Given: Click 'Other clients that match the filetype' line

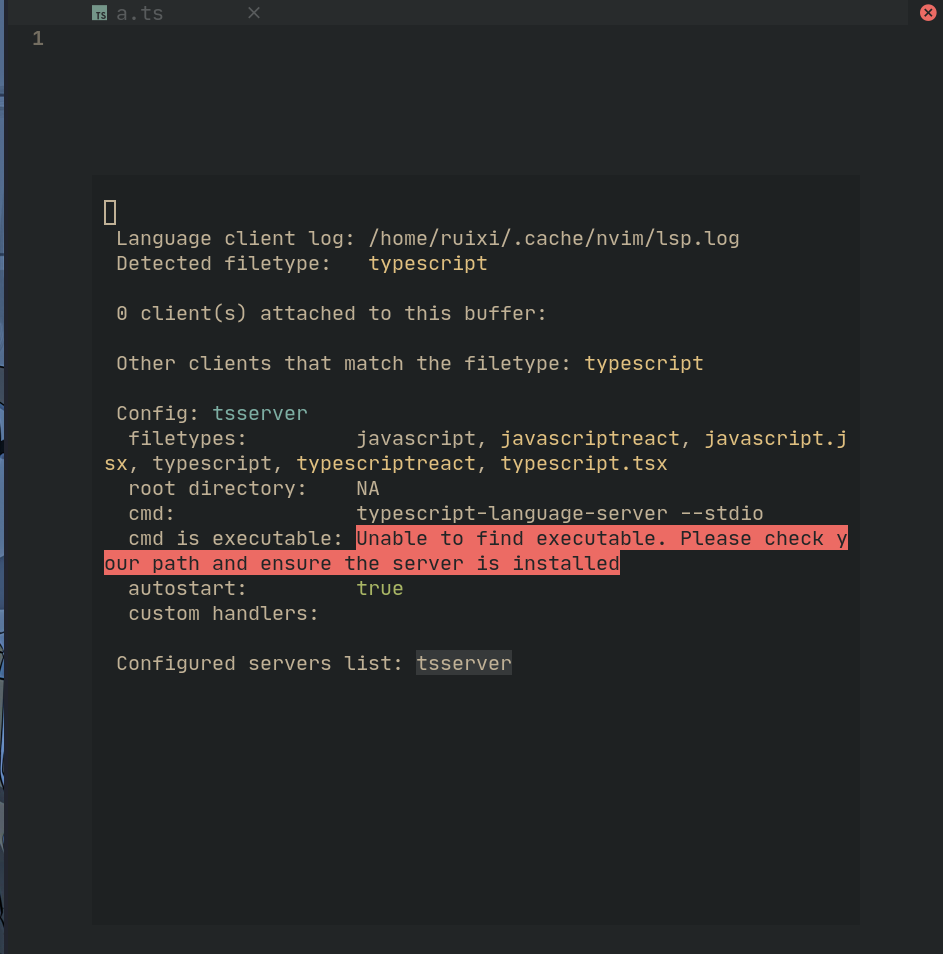Looking at the screenshot, I should click(410, 363).
